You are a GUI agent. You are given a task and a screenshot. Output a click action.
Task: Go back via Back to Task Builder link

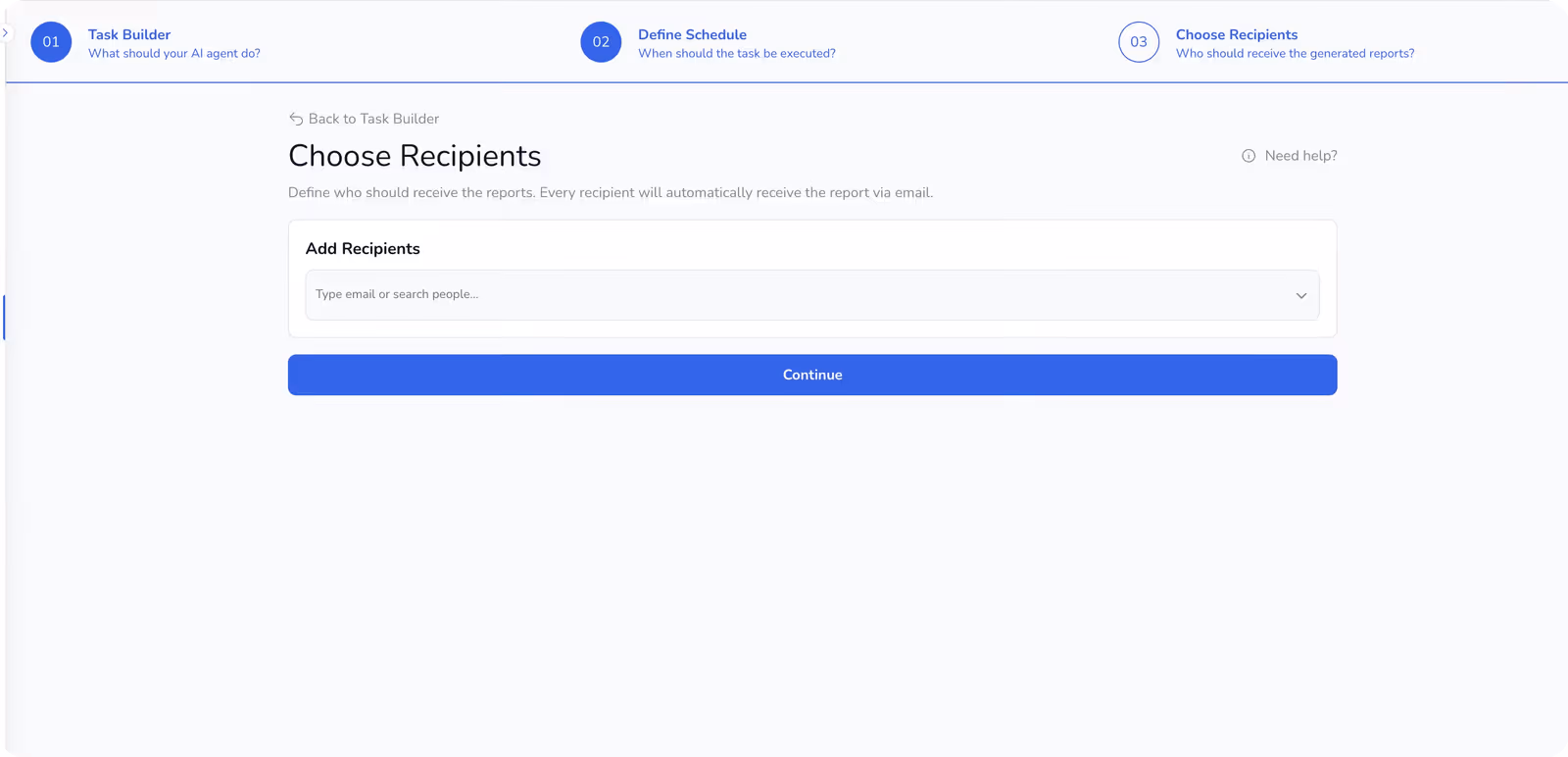(364, 119)
